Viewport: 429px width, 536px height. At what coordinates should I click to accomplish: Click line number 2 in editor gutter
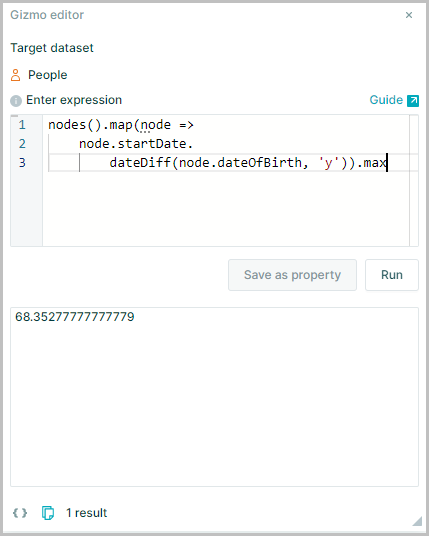coord(22,144)
